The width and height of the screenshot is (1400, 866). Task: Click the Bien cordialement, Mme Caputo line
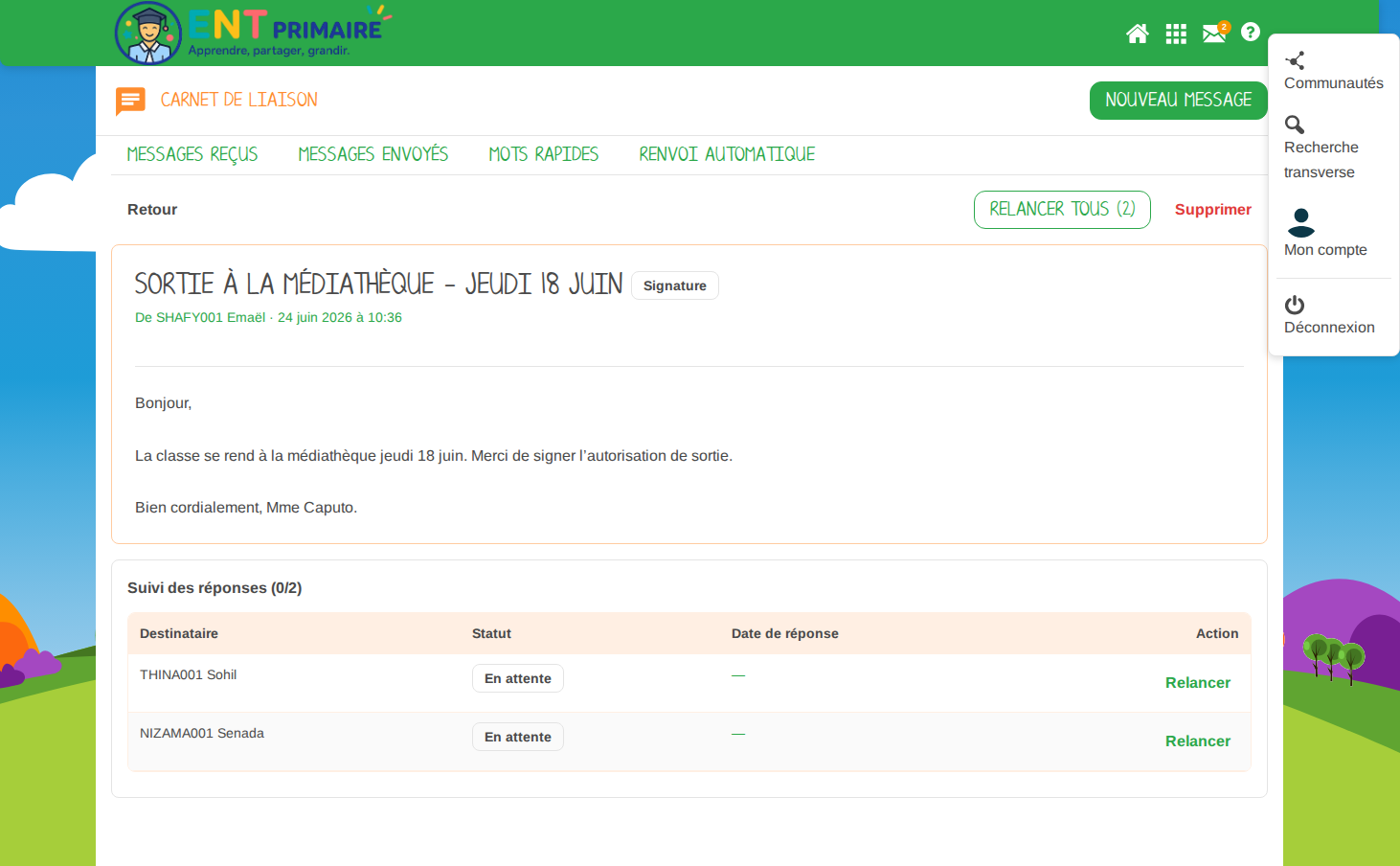246,508
